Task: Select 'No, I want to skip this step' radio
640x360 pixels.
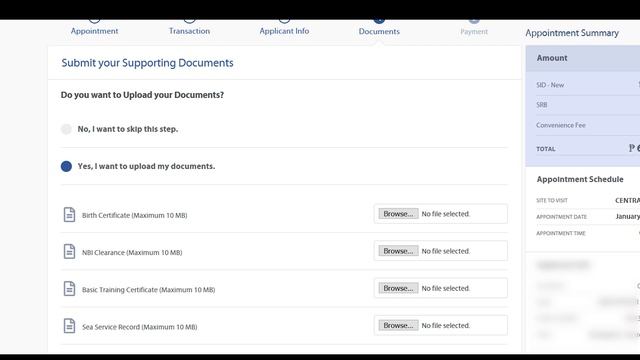Action: [66, 129]
